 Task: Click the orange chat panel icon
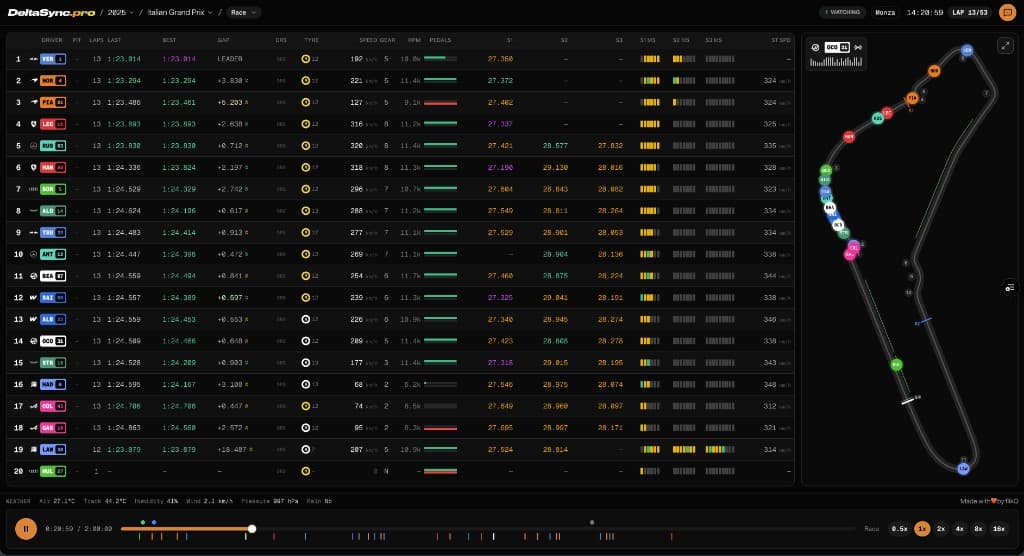1007,13
